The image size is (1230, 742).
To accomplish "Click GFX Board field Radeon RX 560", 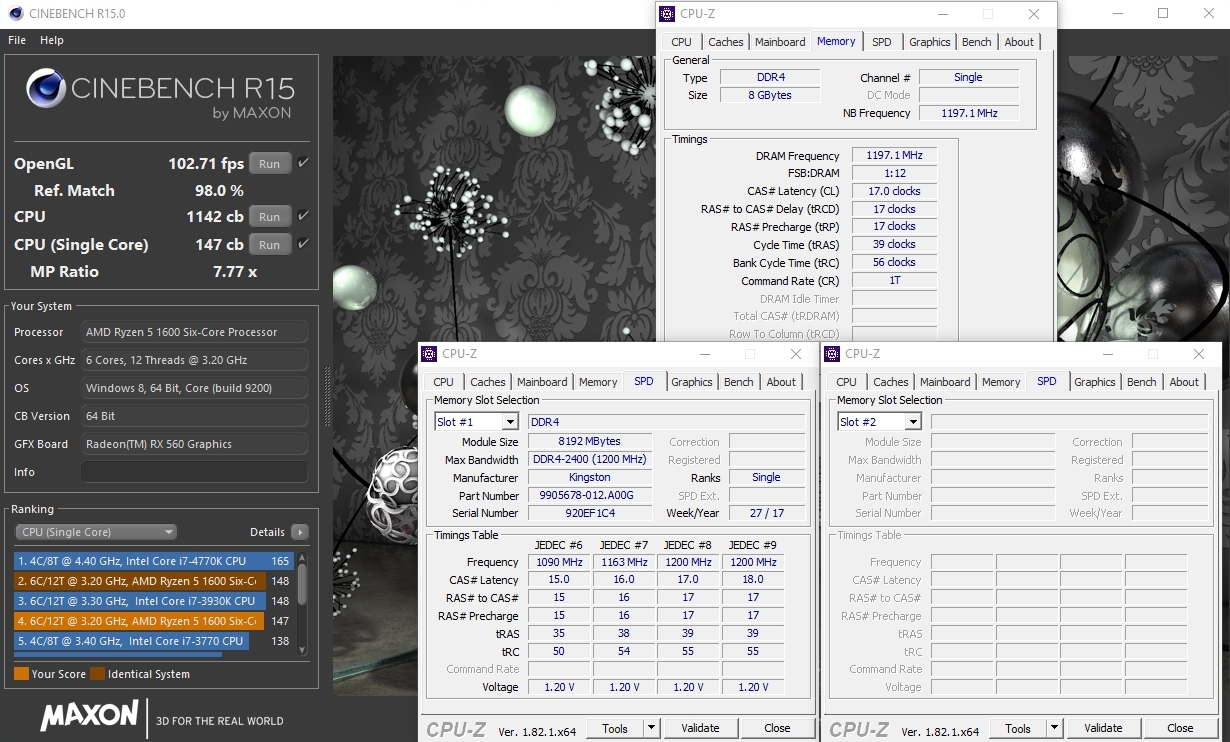I will (194, 444).
